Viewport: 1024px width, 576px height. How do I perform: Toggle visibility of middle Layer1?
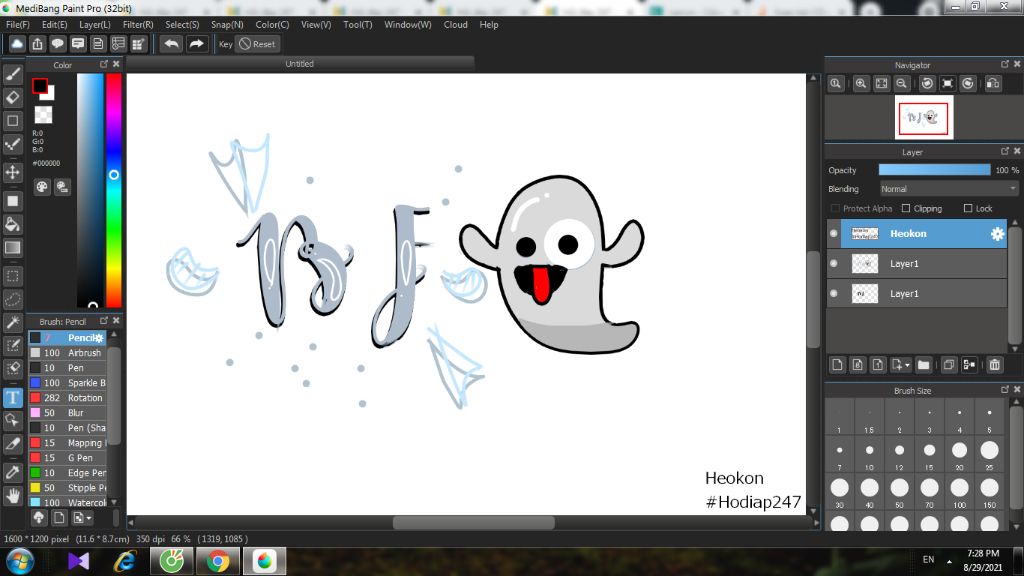(834, 264)
